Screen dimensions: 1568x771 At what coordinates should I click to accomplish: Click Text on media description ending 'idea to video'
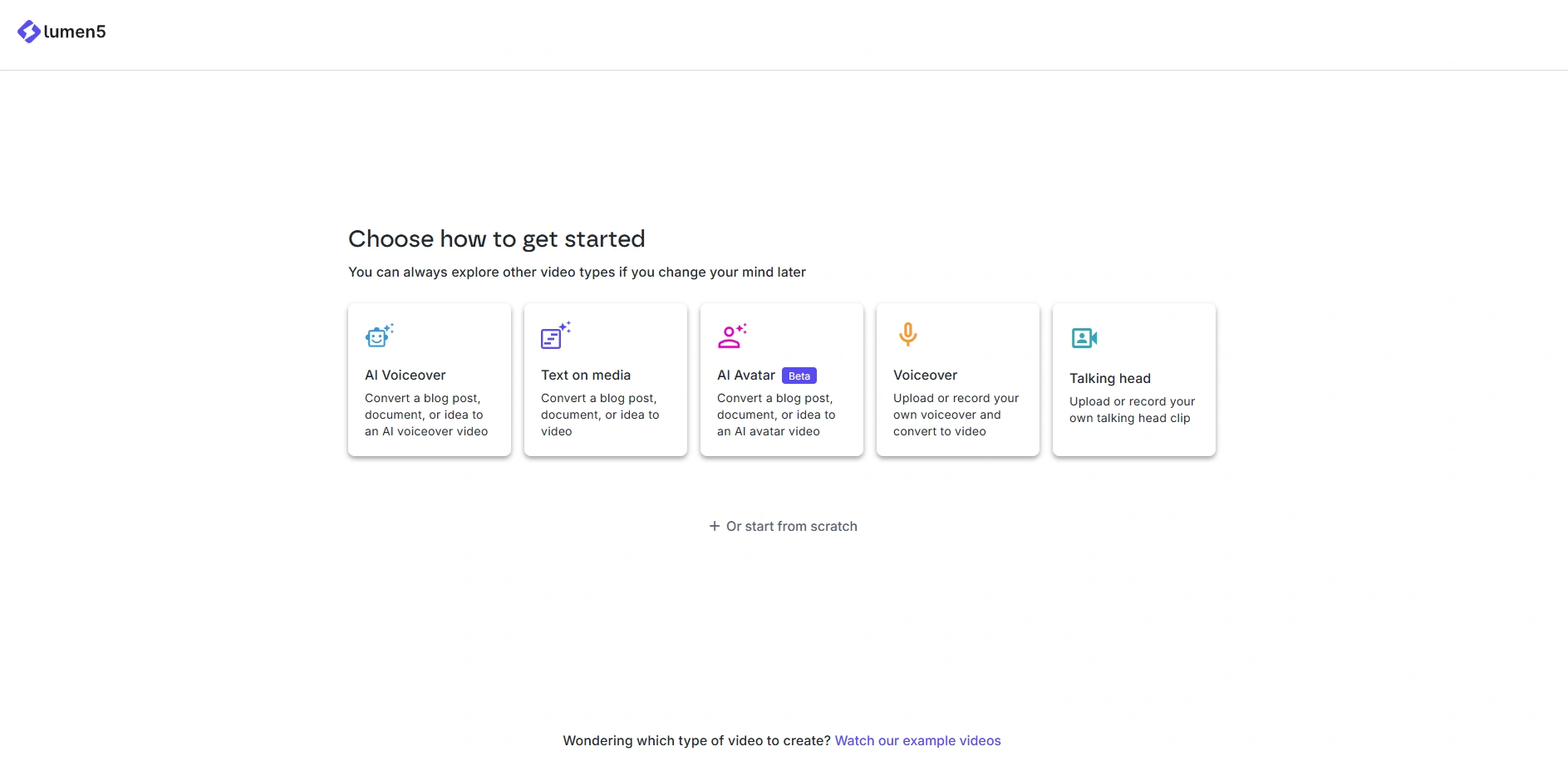(600, 415)
